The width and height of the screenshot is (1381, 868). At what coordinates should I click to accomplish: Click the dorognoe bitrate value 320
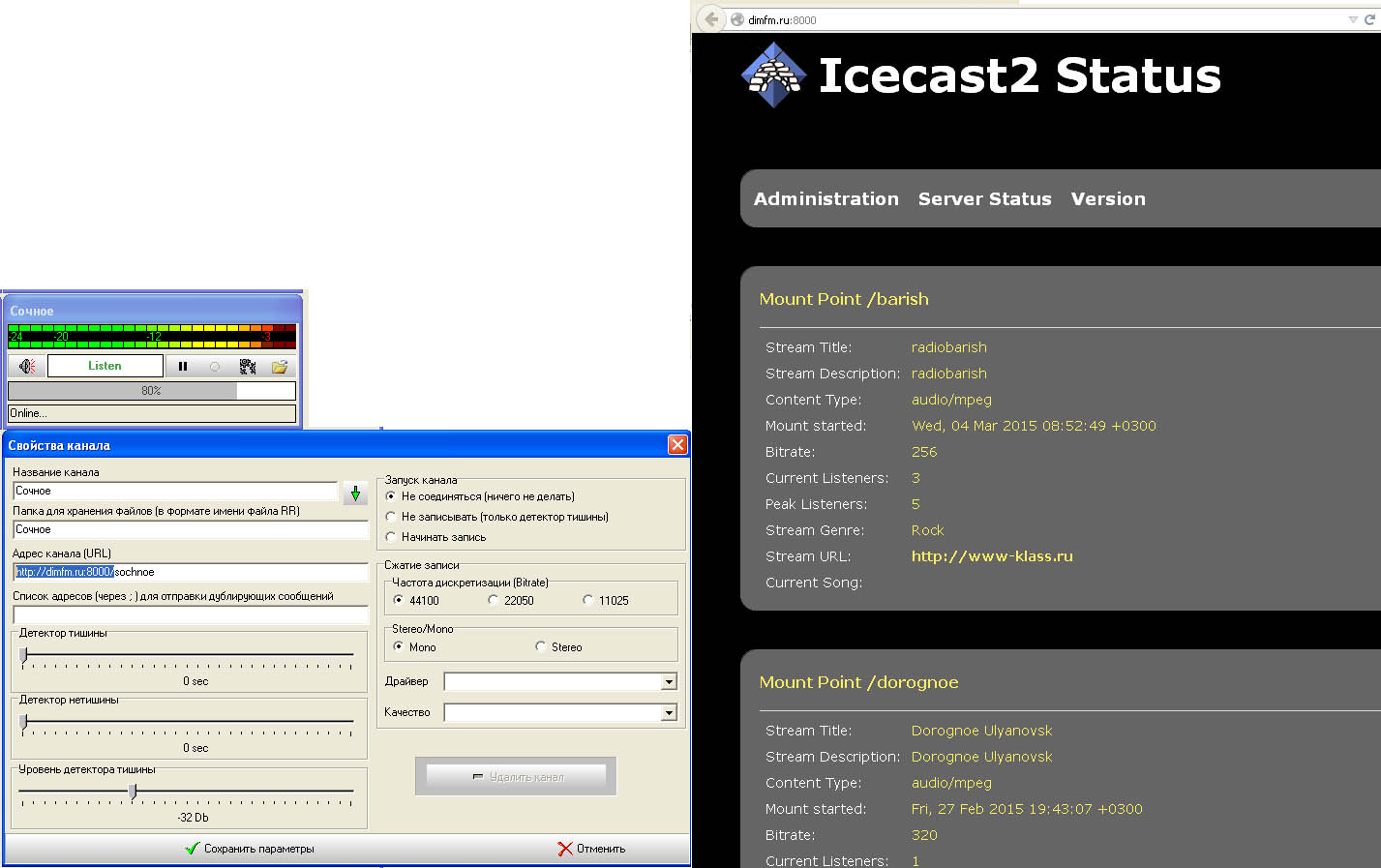[924, 835]
